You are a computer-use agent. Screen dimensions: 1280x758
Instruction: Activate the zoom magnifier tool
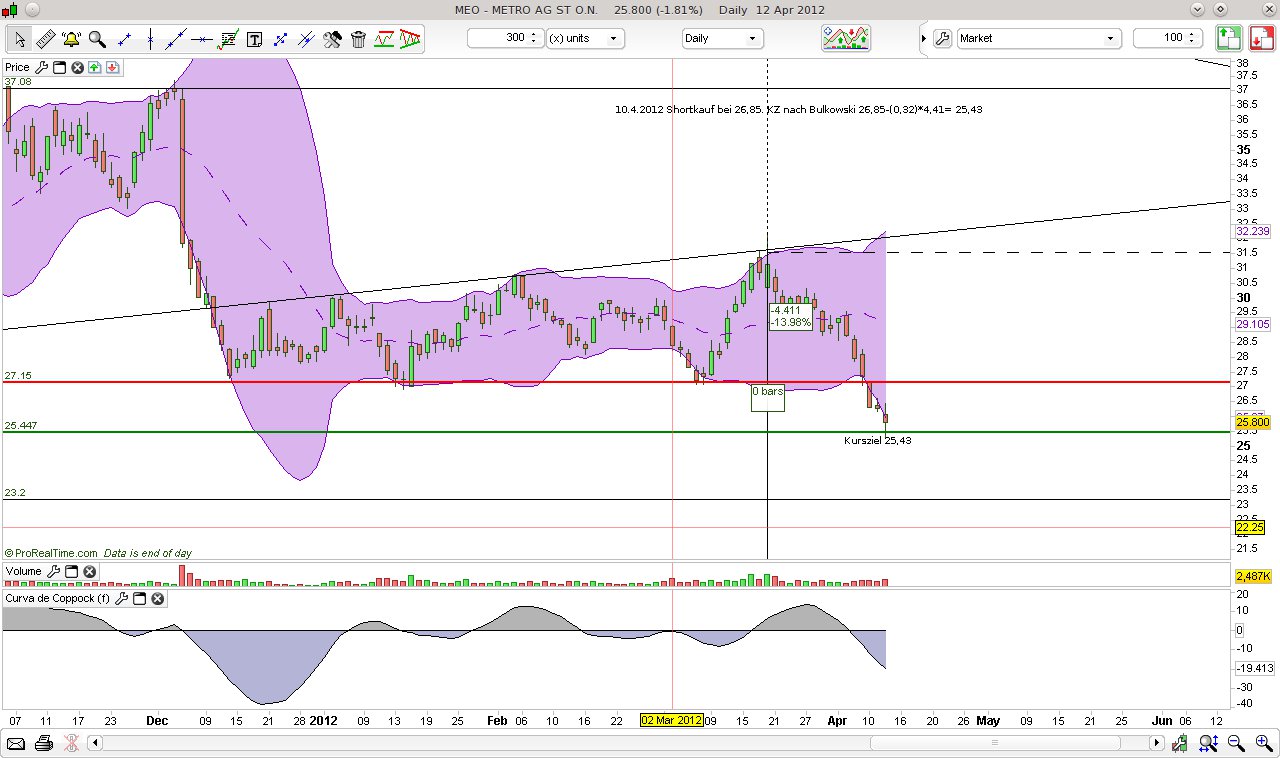coord(96,38)
